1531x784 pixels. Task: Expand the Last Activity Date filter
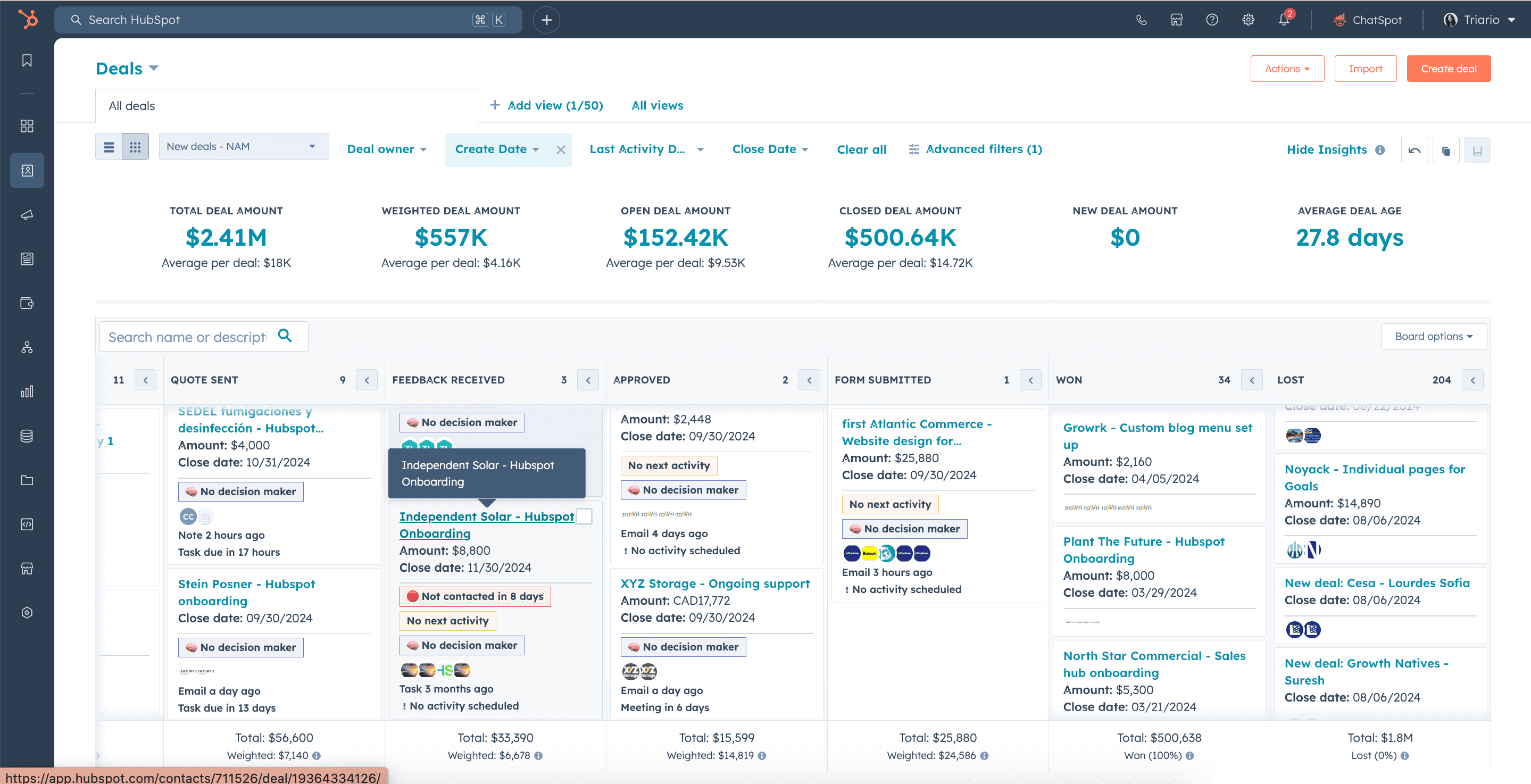pos(647,149)
